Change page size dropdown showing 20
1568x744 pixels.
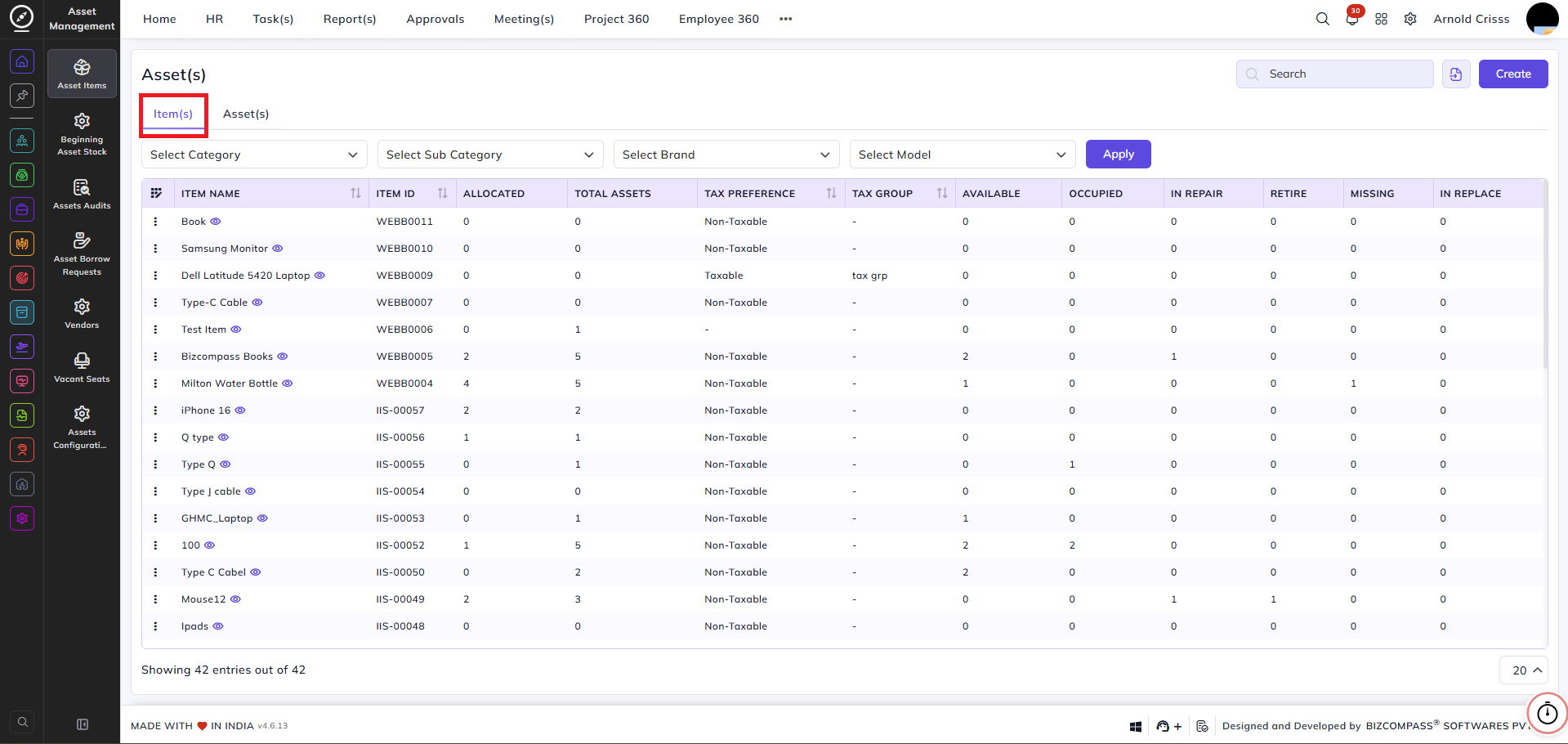[x=1524, y=670]
